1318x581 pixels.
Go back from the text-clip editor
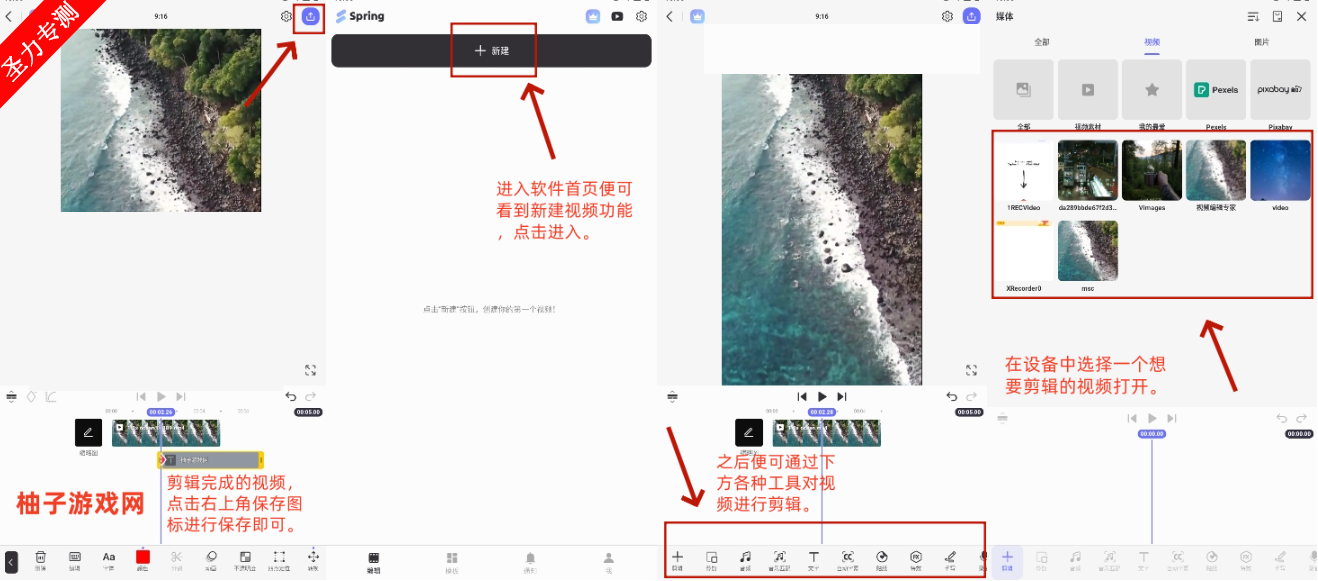pos(9,17)
